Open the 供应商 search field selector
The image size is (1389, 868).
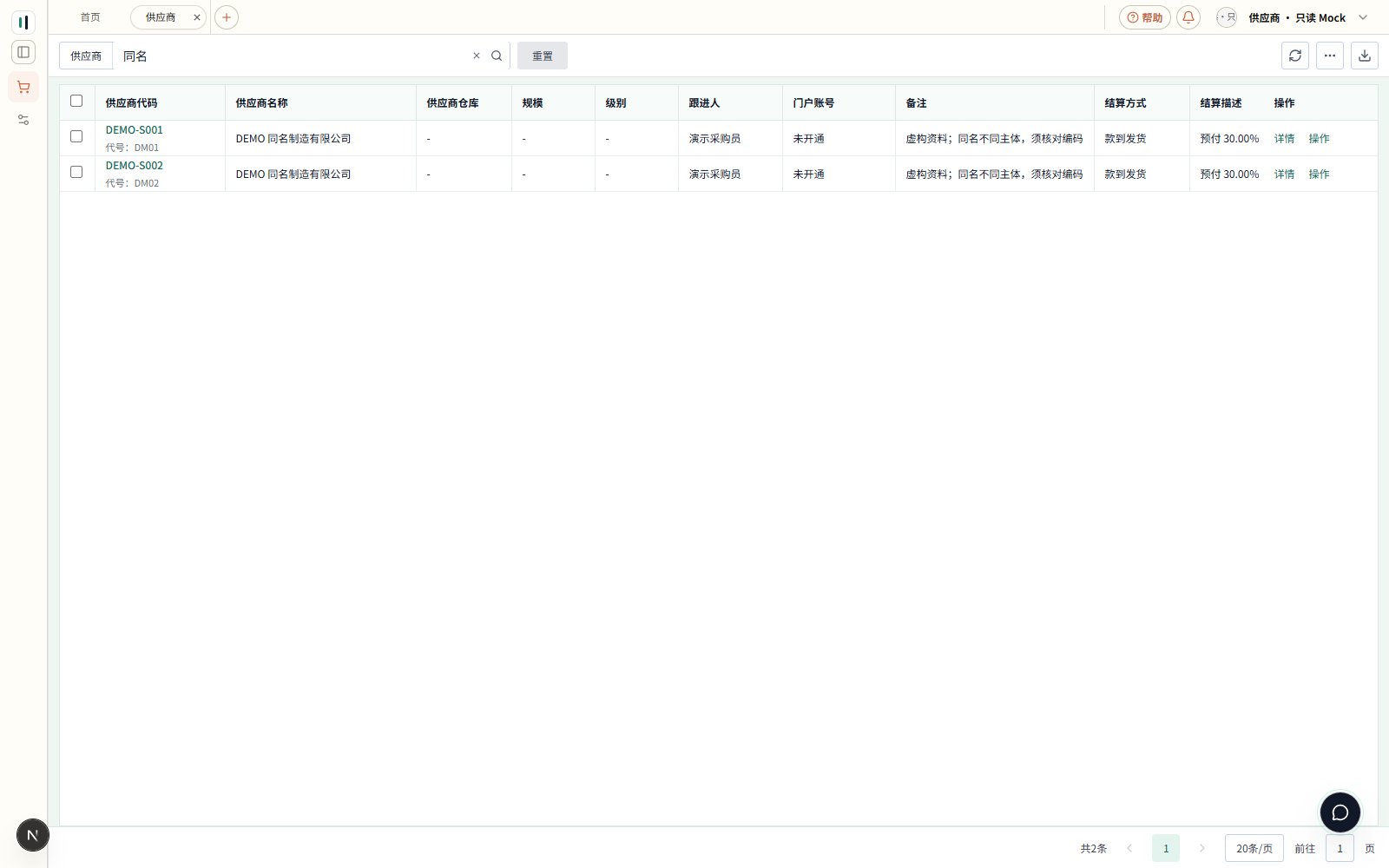tap(86, 56)
